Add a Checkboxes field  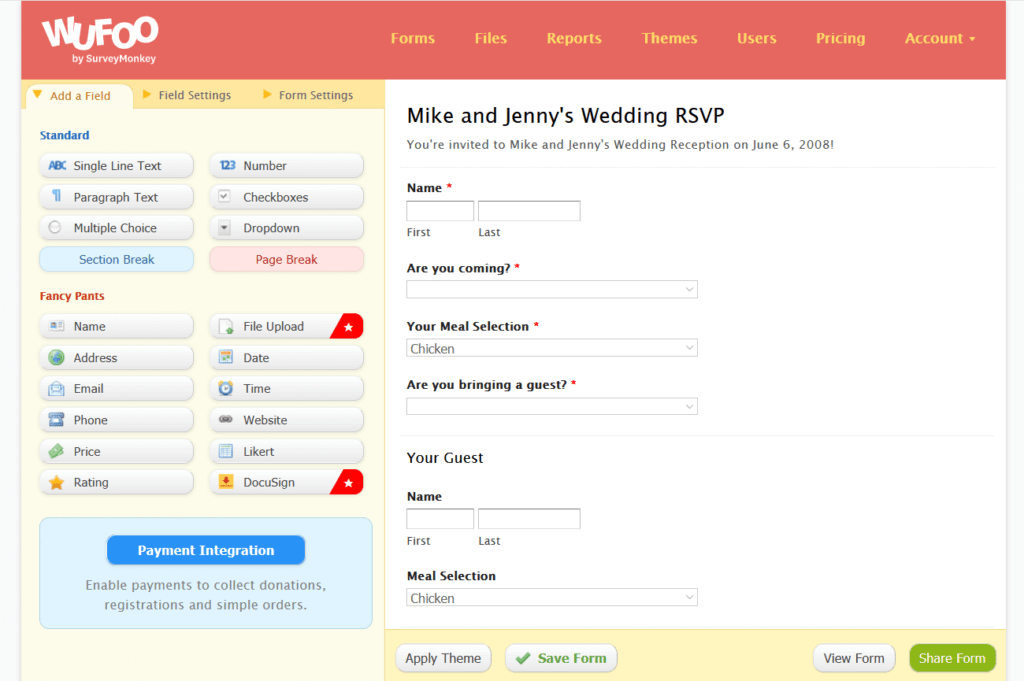point(286,196)
